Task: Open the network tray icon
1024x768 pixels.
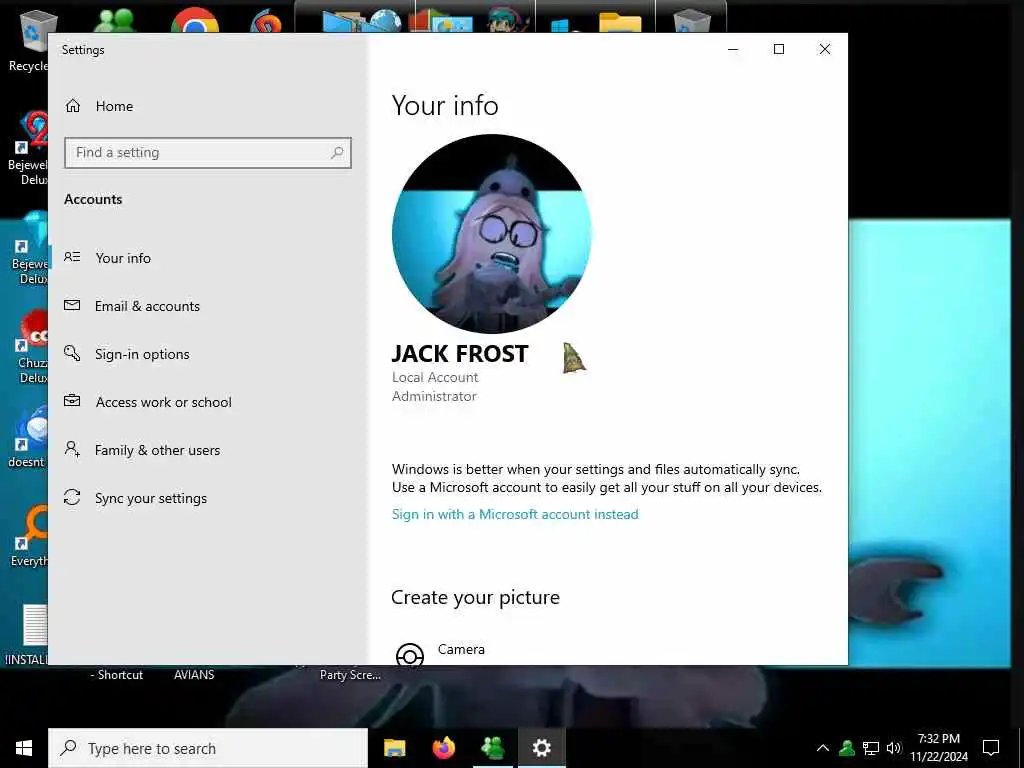Action: (x=871, y=748)
